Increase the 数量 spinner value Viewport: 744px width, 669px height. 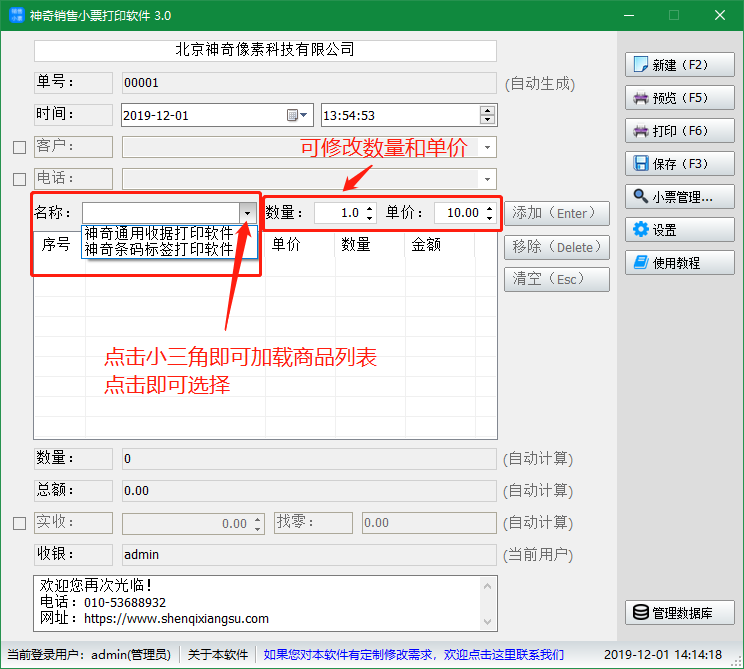(x=369, y=208)
